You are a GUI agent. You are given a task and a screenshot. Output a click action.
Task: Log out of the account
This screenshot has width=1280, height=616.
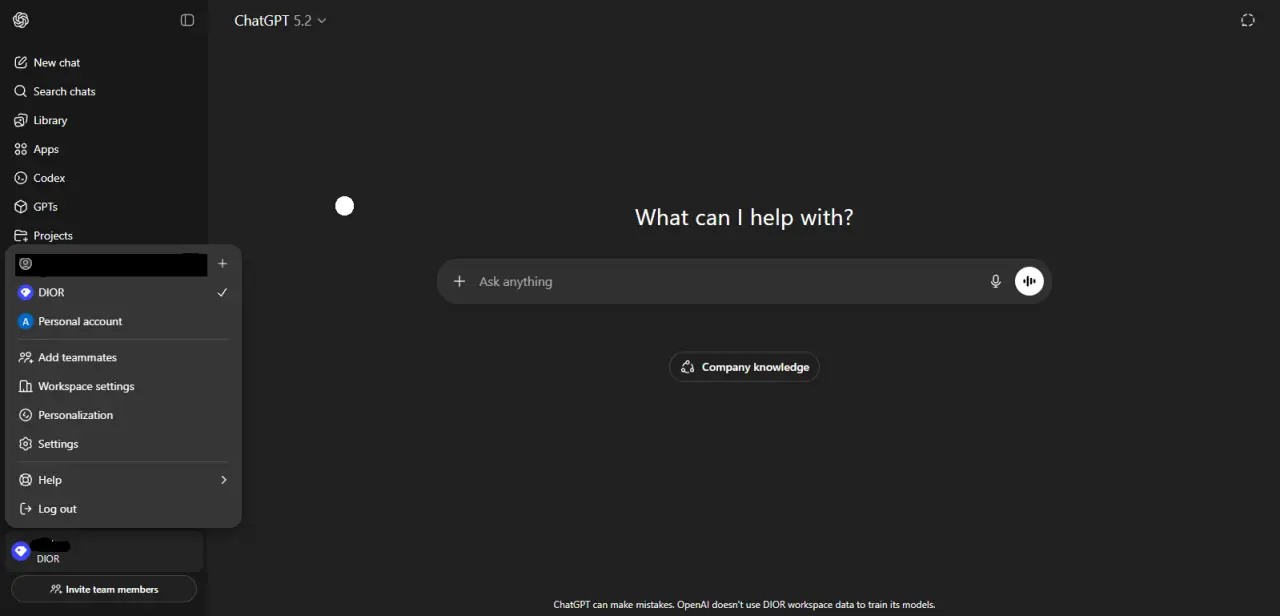(x=123, y=510)
